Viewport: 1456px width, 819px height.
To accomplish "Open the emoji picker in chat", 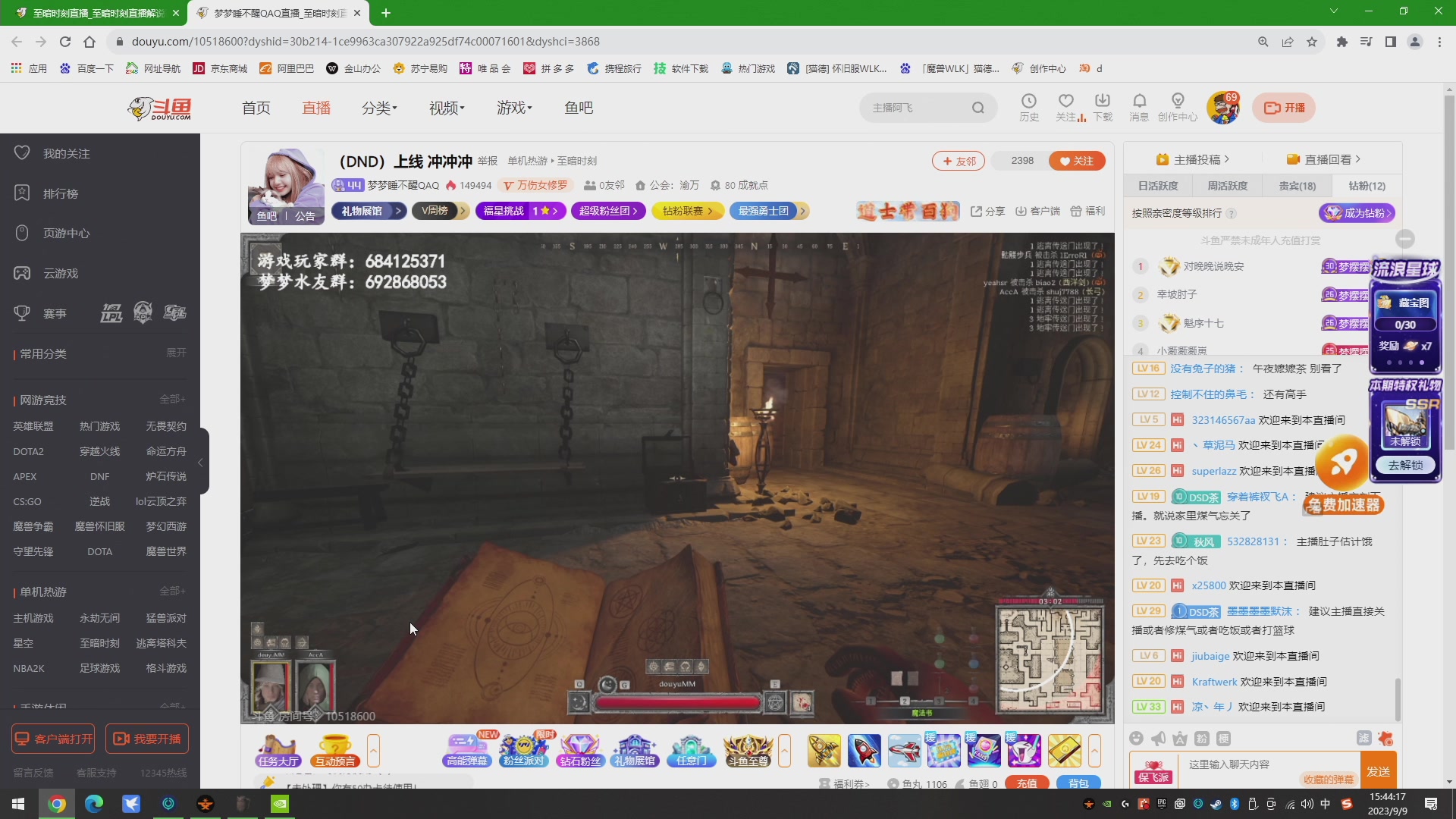I will (x=1136, y=739).
